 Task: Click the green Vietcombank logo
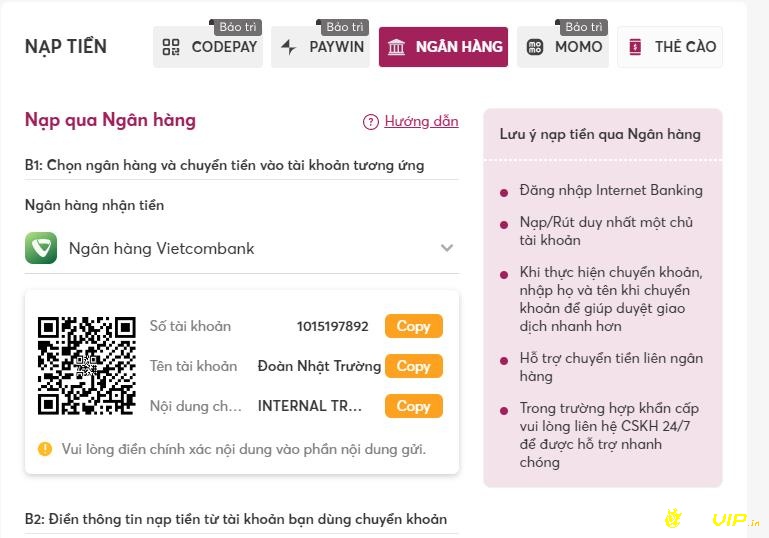41,248
